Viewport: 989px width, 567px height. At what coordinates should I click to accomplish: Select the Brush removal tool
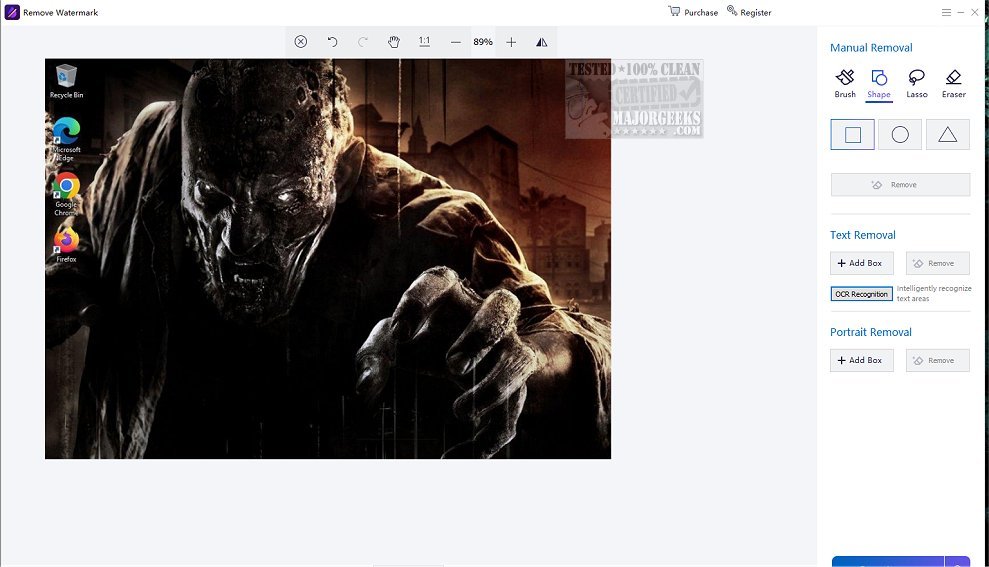tap(845, 84)
